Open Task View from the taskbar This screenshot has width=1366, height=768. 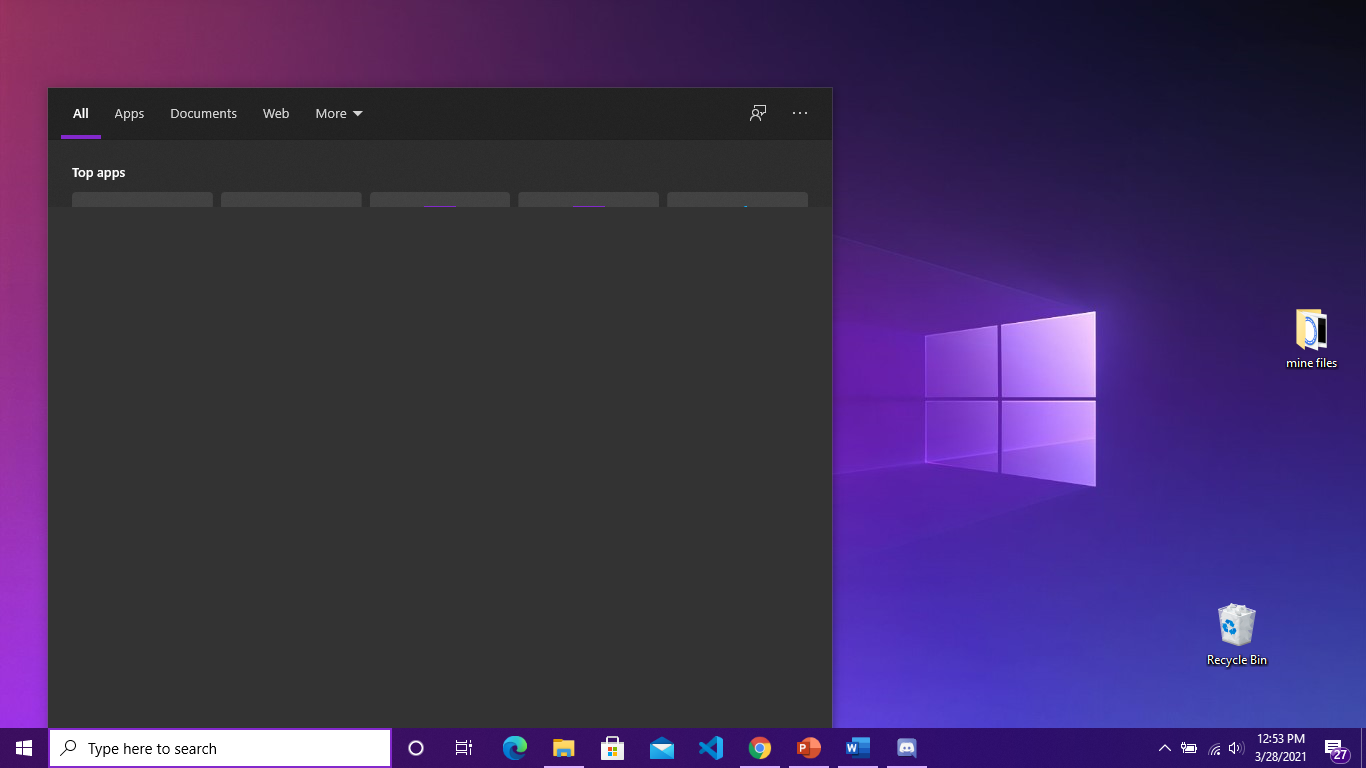tap(464, 748)
